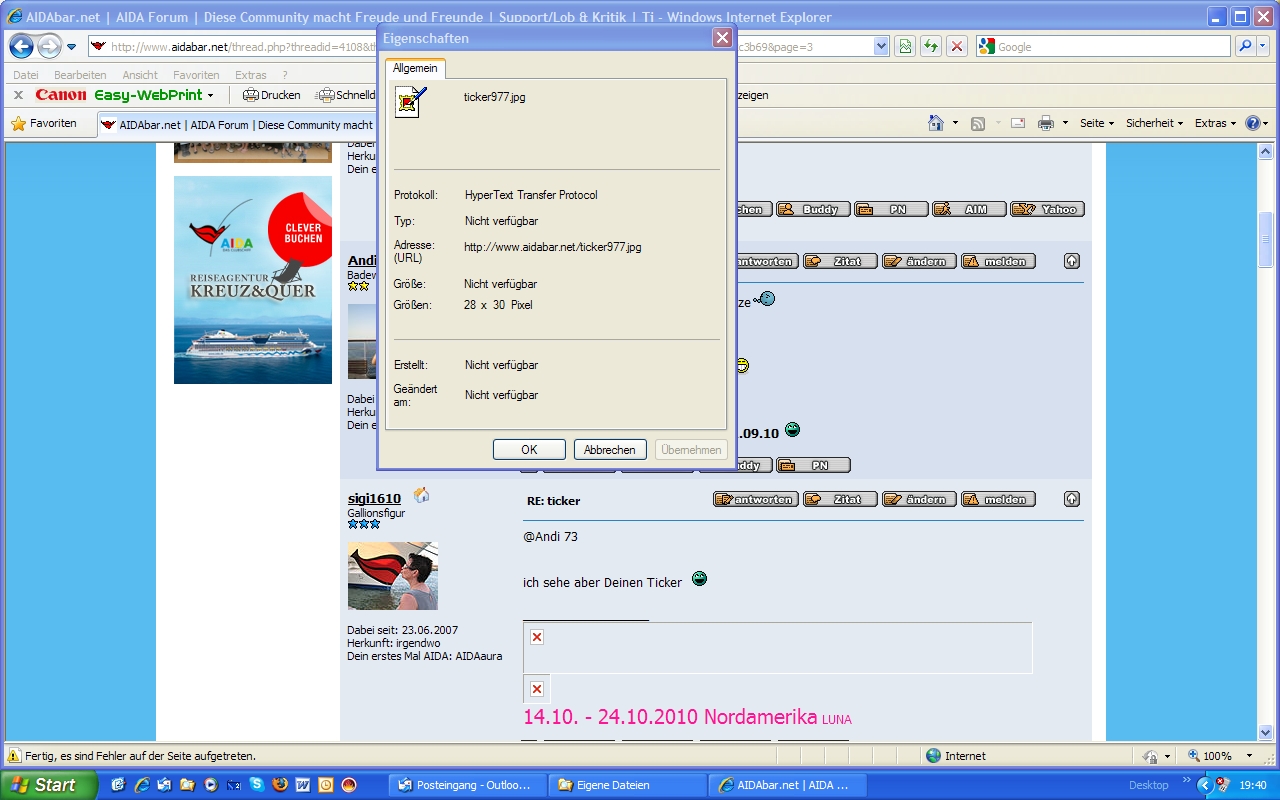
Task: Click the Back arrow navigation button
Action: pos(21,46)
